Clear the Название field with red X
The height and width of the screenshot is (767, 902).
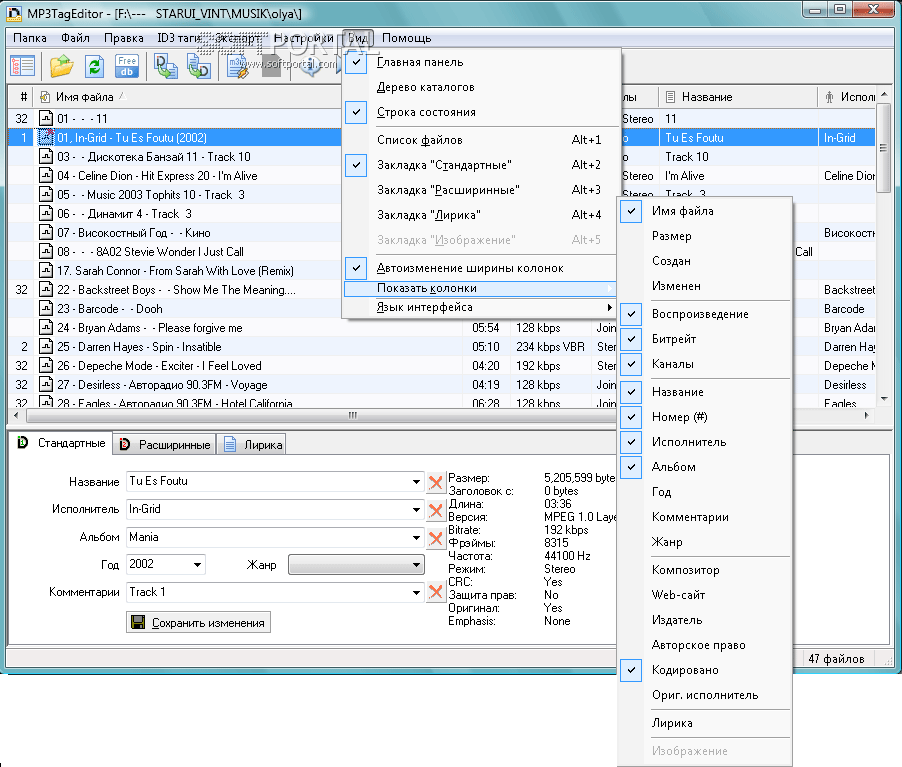[x=435, y=482]
